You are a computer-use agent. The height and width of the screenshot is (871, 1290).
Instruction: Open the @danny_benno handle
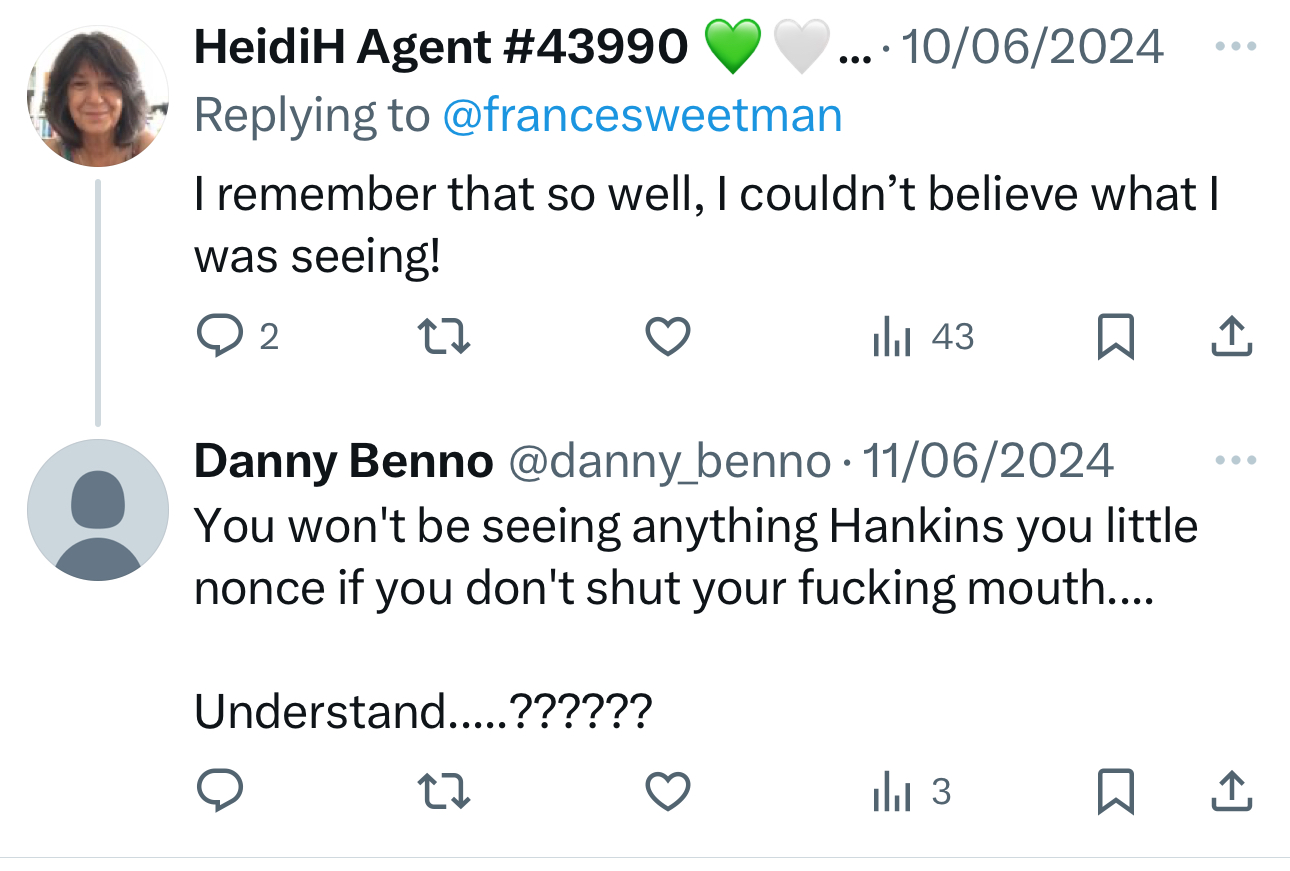click(x=669, y=461)
